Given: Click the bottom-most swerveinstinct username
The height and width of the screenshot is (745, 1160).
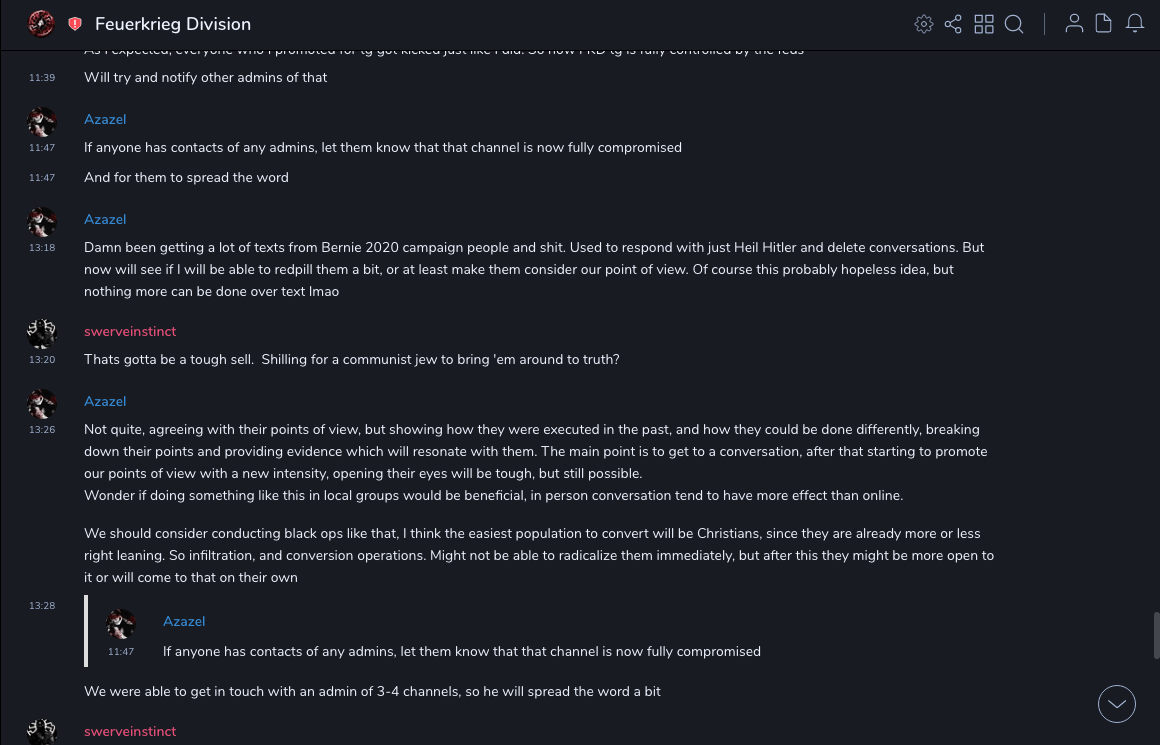Looking at the screenshot, I should pyautogui.click(x=130, y=731).
